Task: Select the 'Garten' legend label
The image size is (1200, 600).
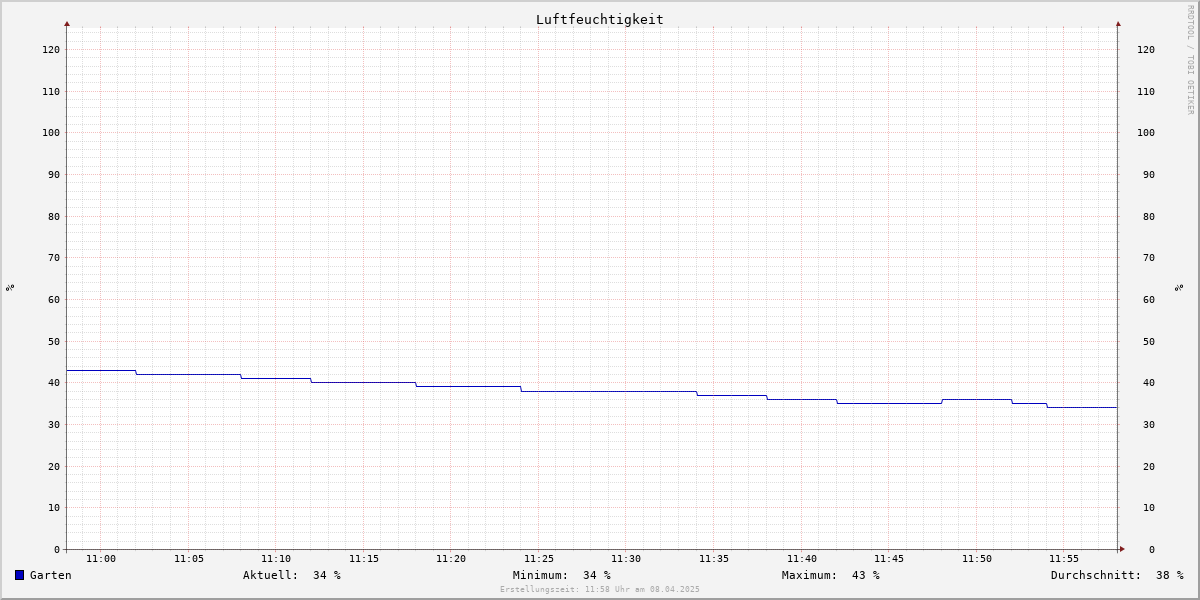Action: (51, 575)
